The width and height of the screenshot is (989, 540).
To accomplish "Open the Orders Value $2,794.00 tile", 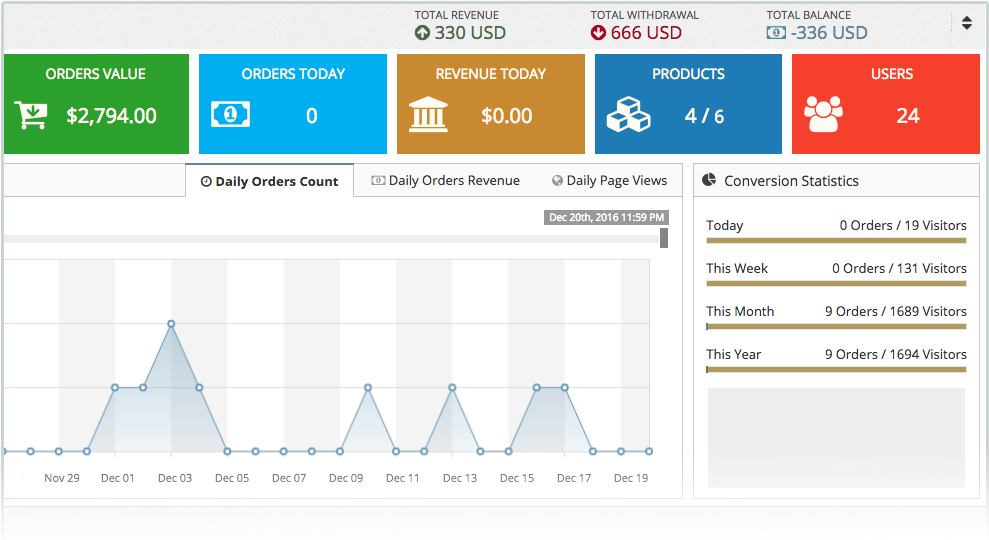I will point(97,103).
